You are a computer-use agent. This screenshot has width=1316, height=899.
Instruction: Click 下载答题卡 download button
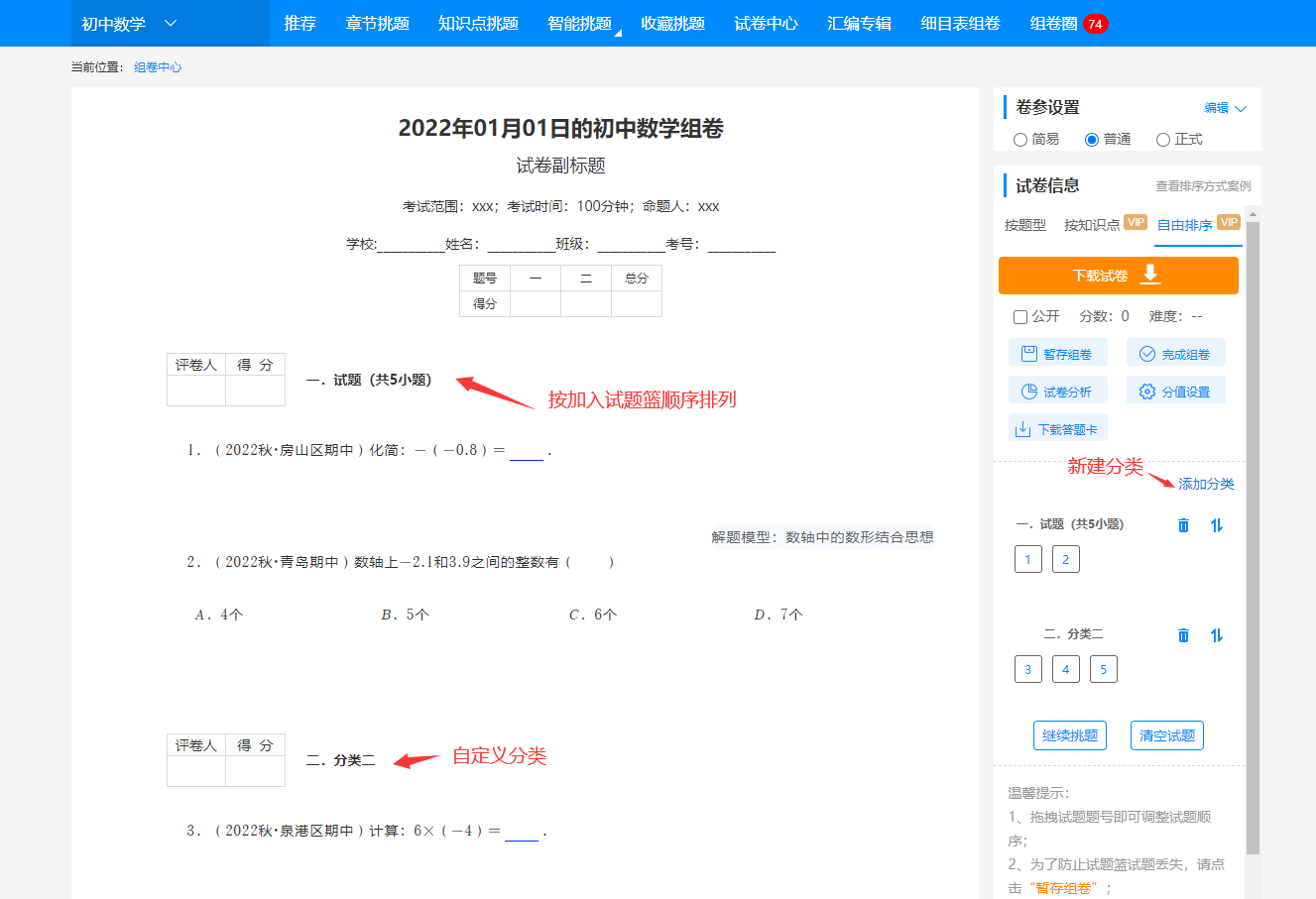click(x=1058, y=428)
